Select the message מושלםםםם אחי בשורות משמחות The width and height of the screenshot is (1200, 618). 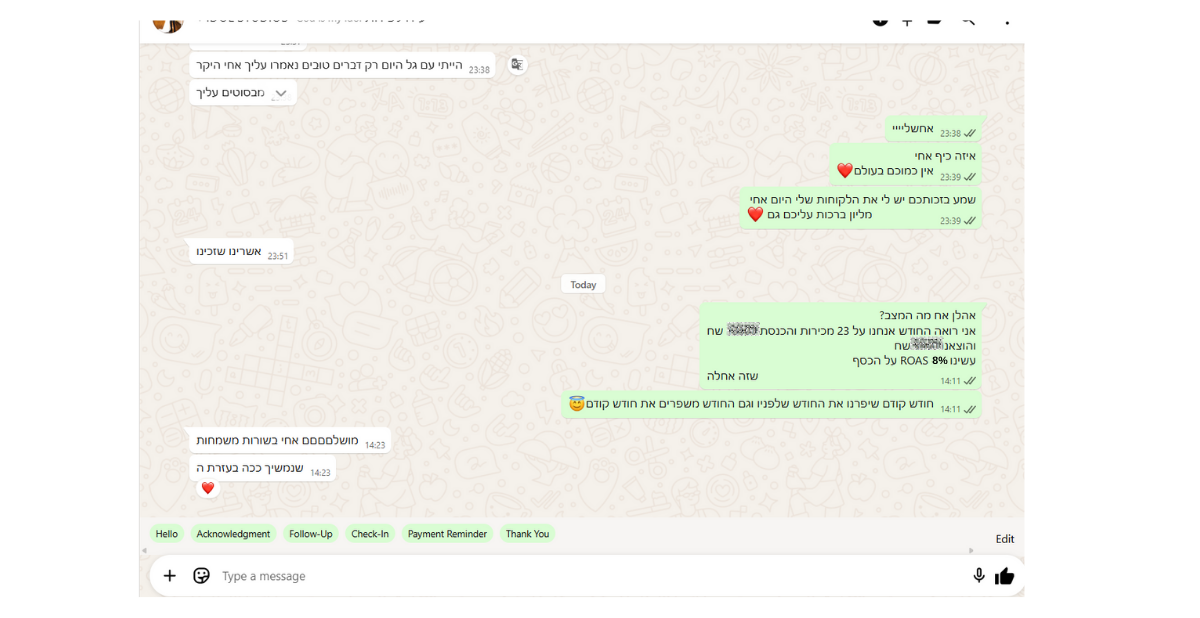tap(290, 441)
